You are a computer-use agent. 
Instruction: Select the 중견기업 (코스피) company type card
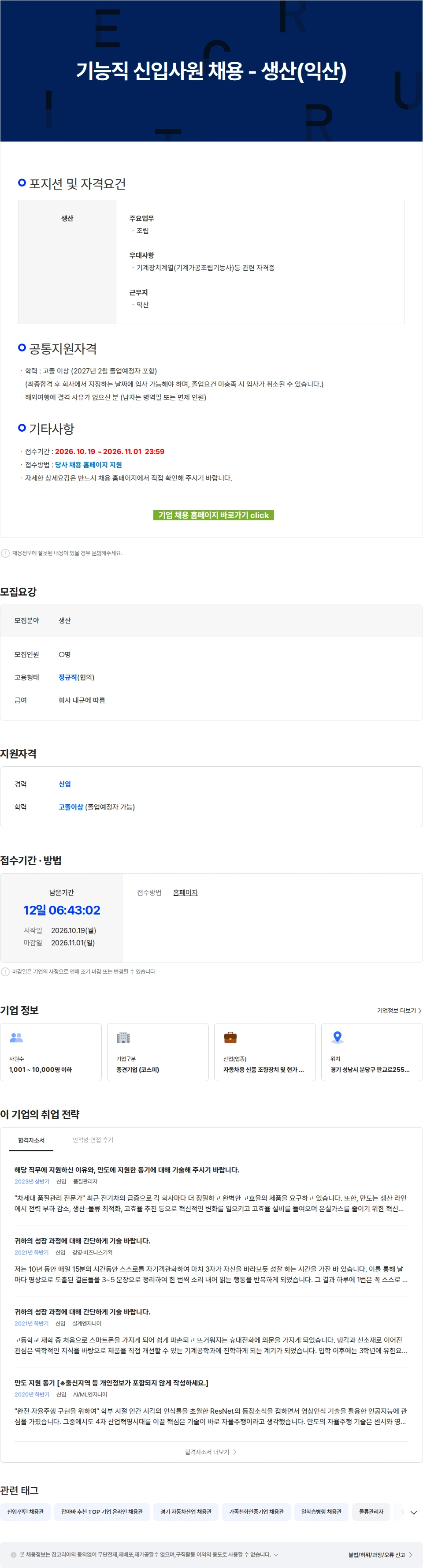[158, 1052]
